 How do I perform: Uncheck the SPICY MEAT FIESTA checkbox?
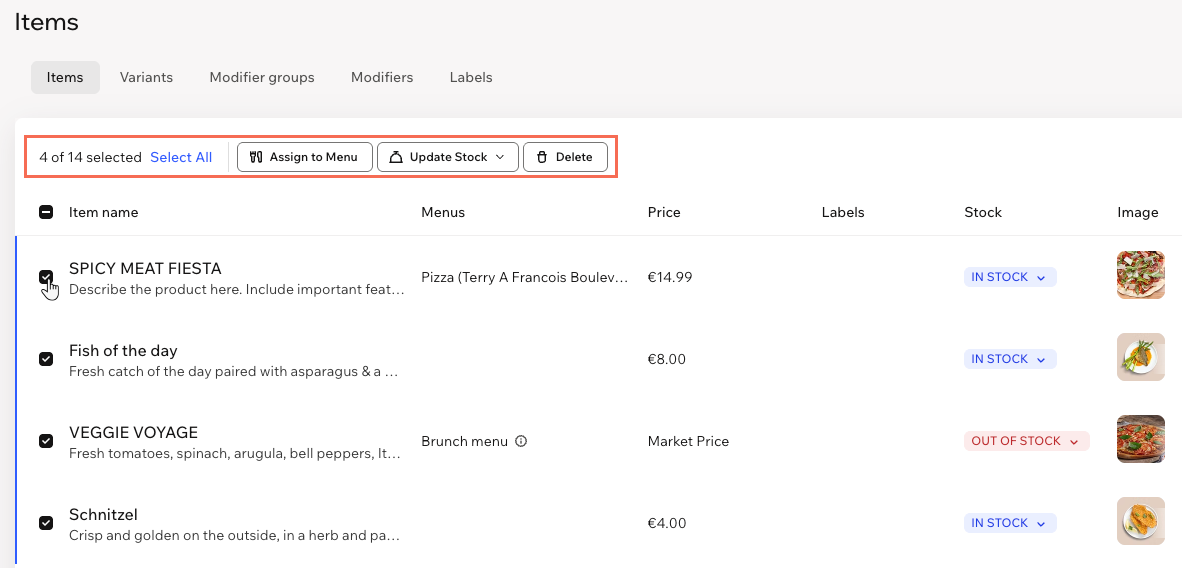coord(46,278)
